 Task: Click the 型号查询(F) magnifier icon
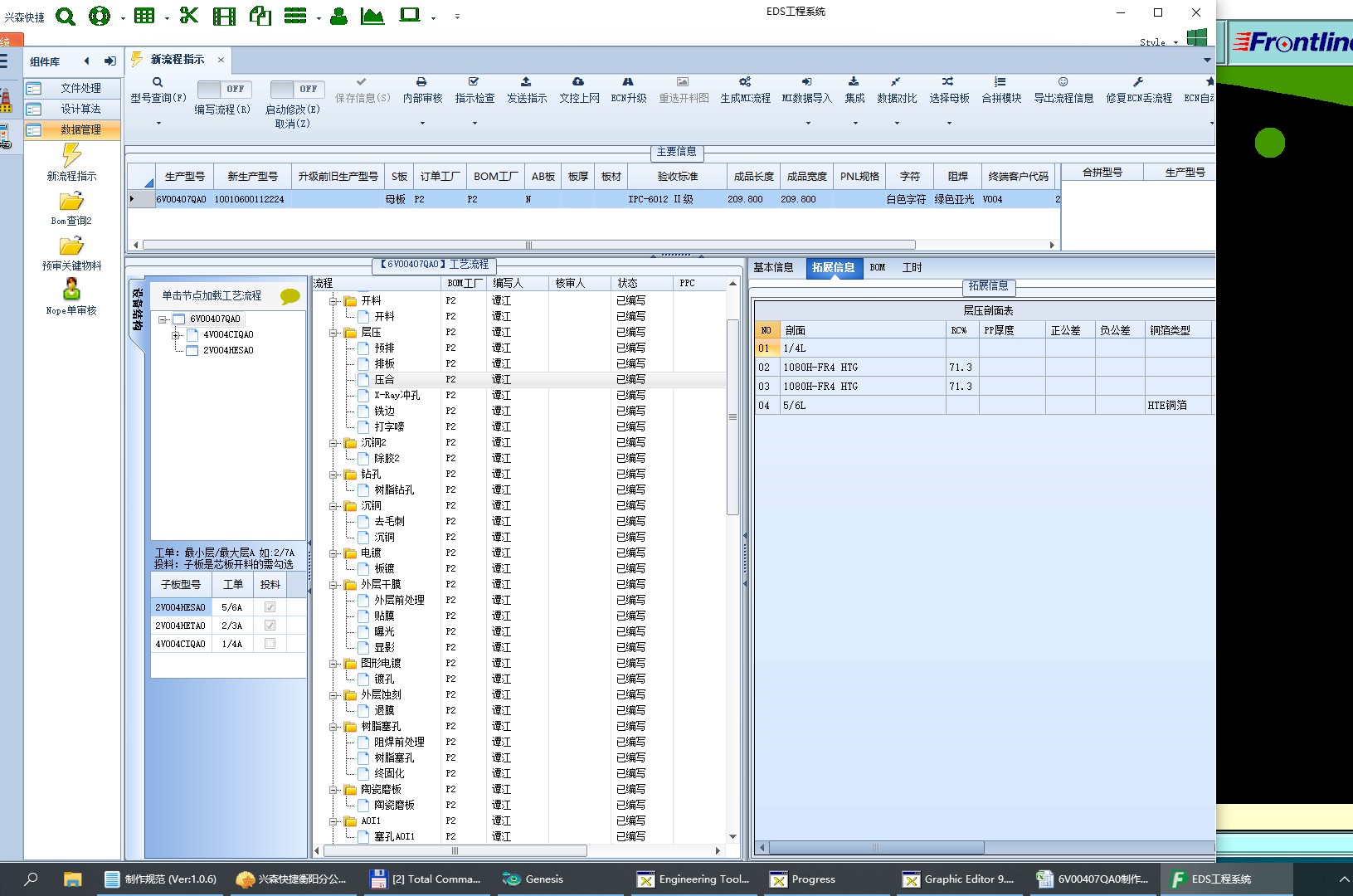[x=158, y=82]
